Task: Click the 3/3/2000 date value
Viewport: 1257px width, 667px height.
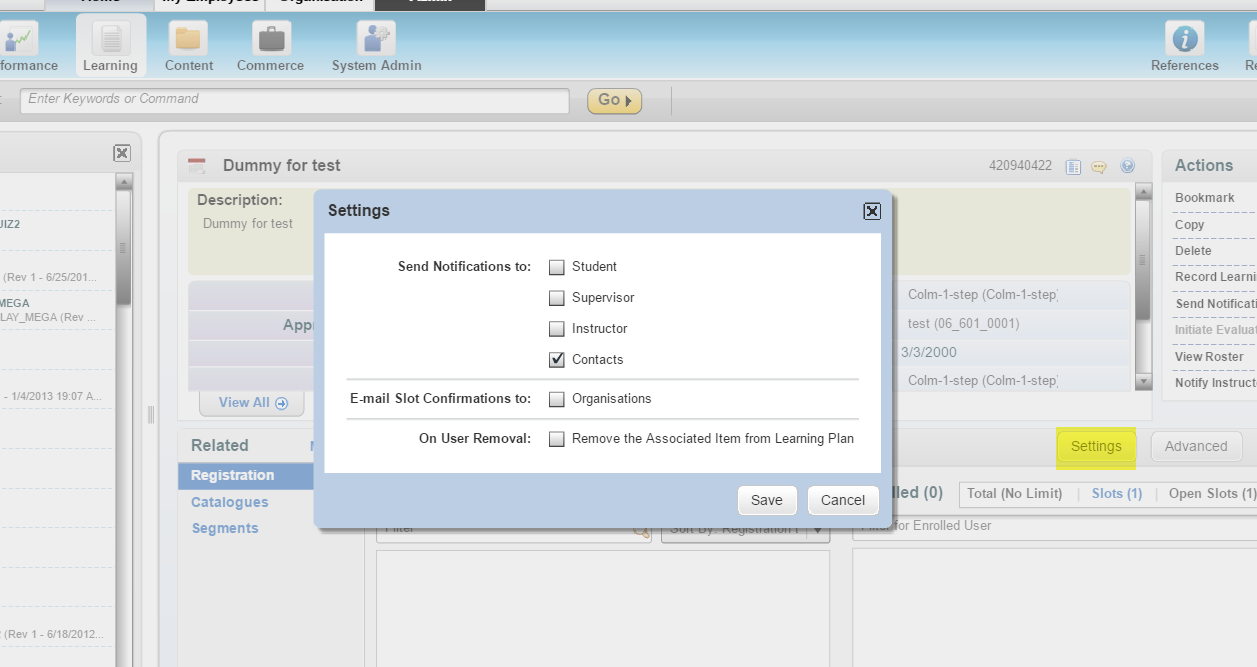Action: click(929, 352)
